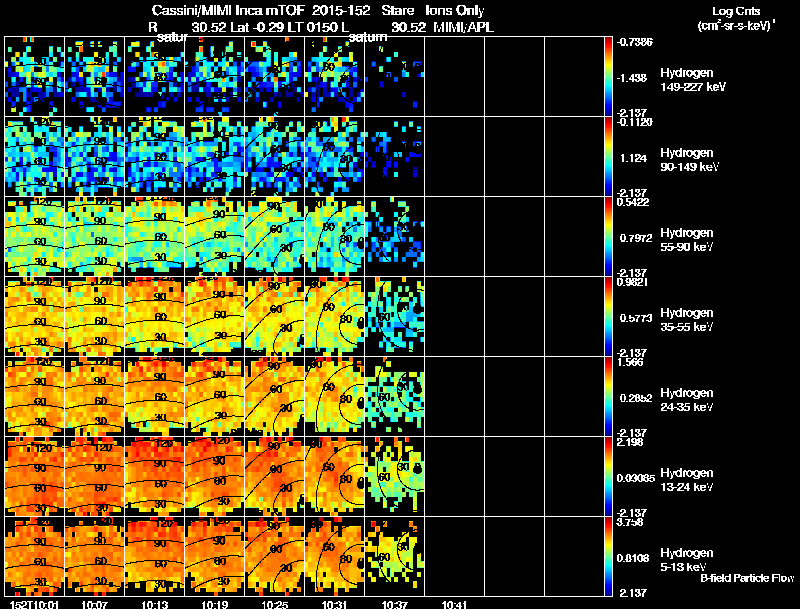Click the 90-149 keV Hydrogen color bar
This screenshot has height=609, width=800.
tap(609, 157)
